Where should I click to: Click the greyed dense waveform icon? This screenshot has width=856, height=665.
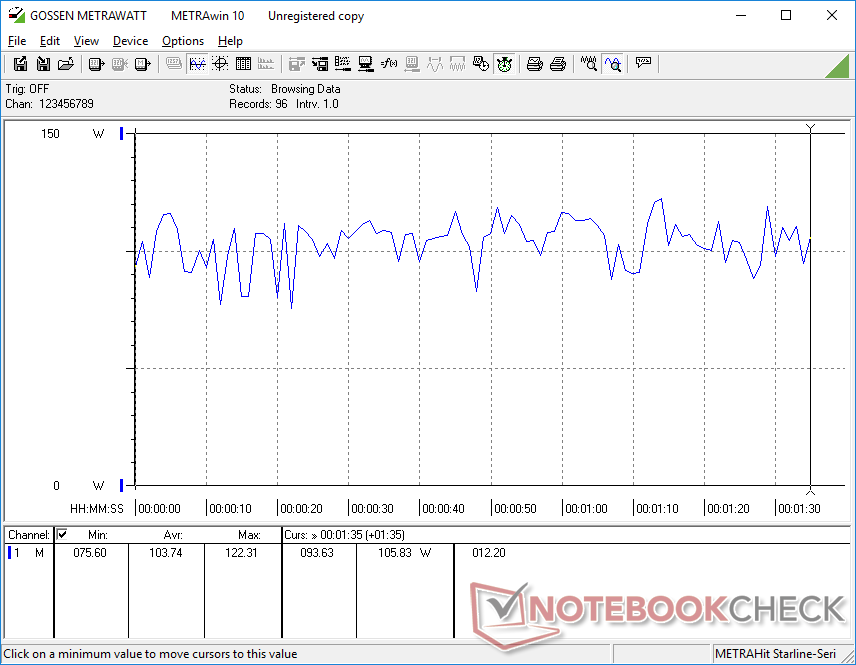pyautogui.click(x=457, y=64)
